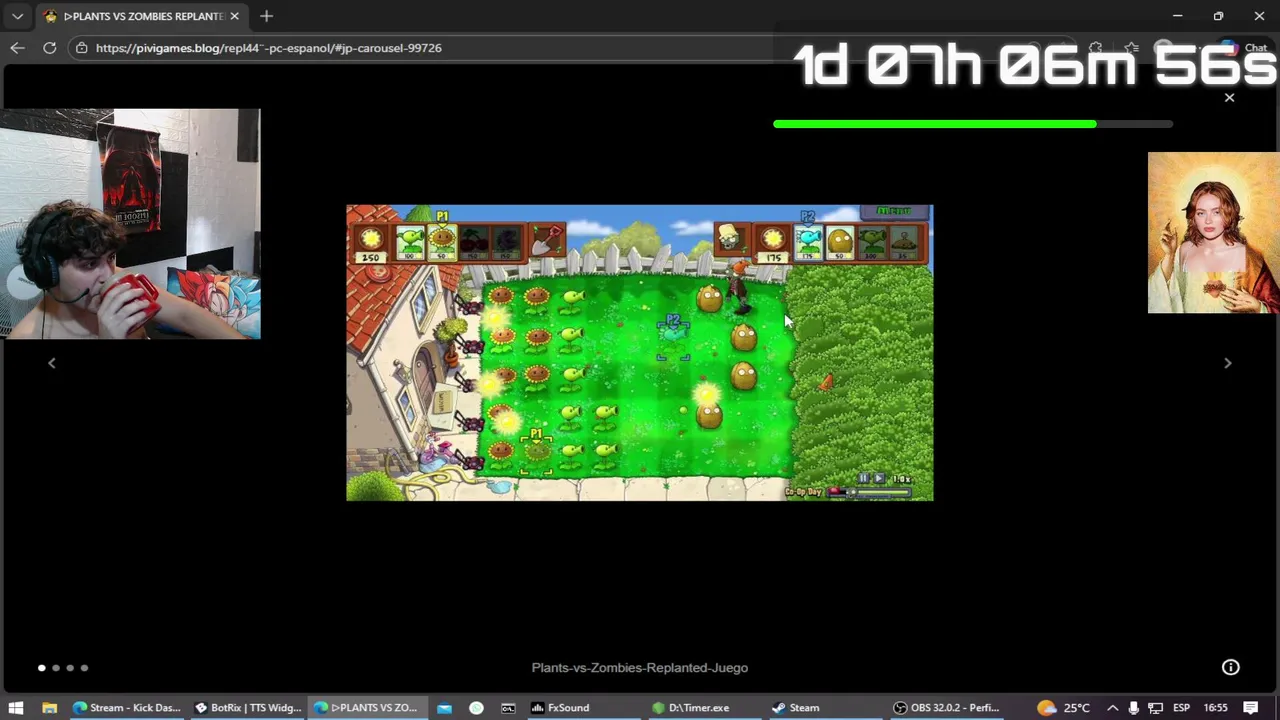This screenshot has width=1280, height=720.
Task: Open the Windows notification center
Action: click(x=1251, y=707)
